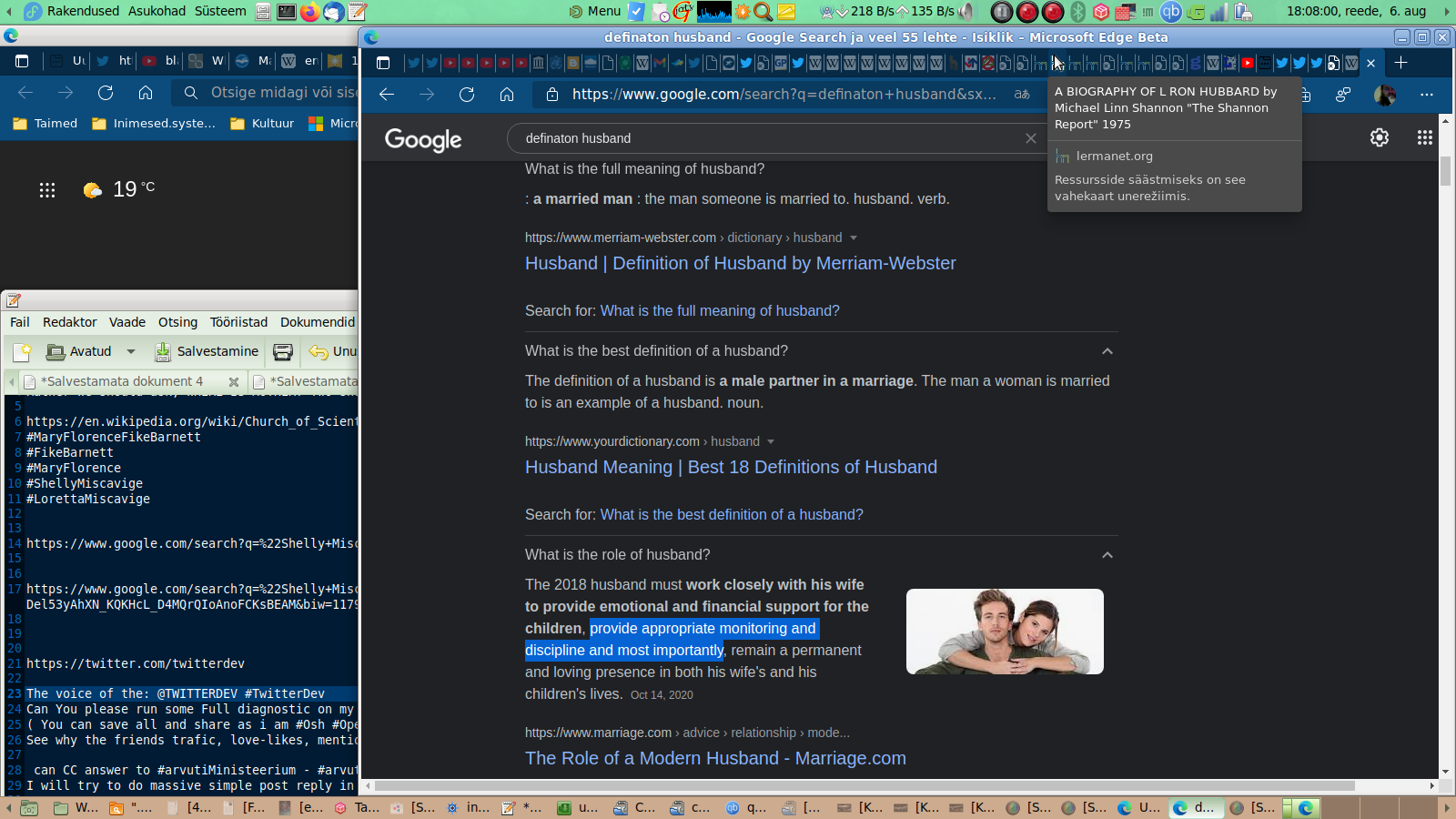Open the YouTube tab in front Edge window
Image resolution: width=1456 pixels, height=819 pixels.
[1248, 63]
